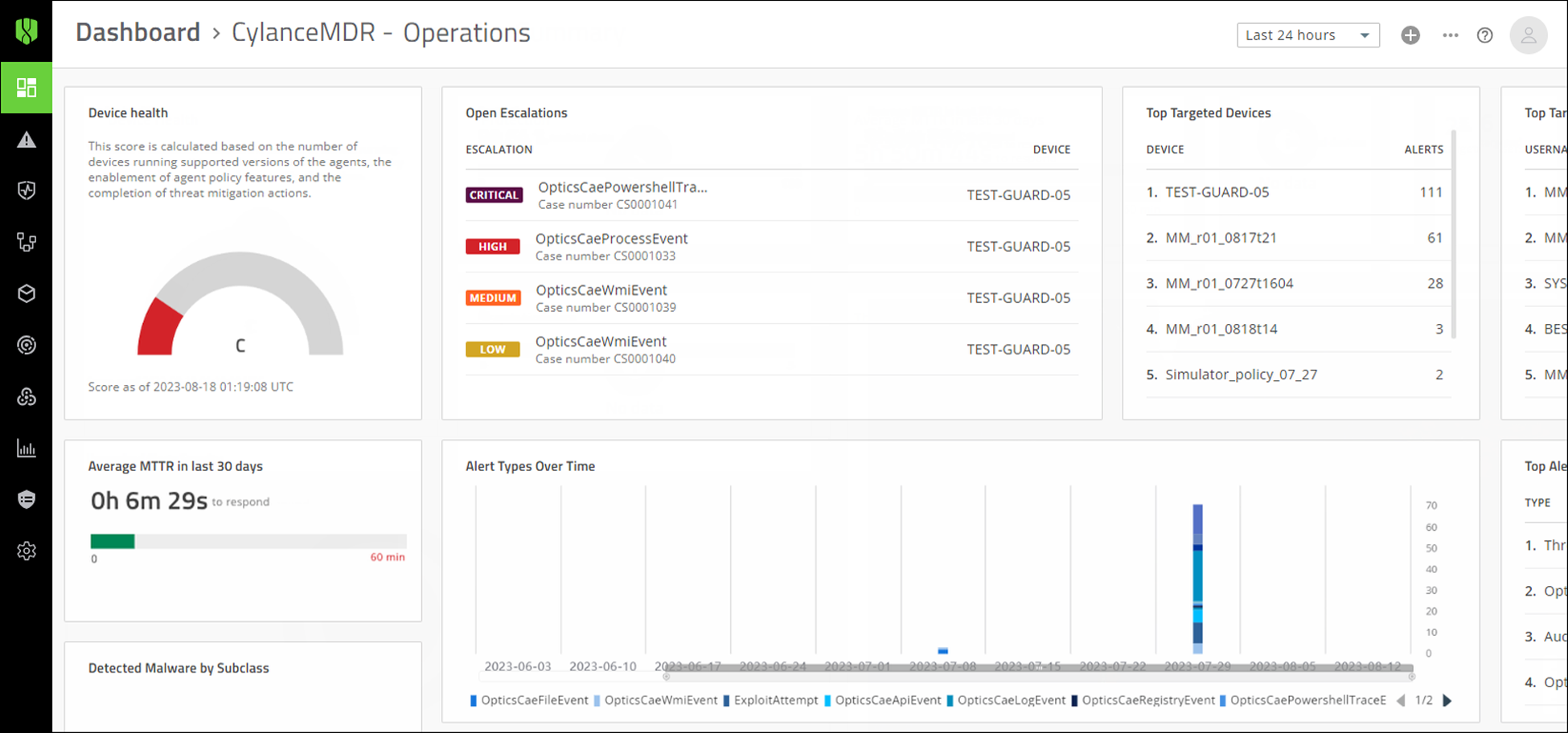The width and height of the screenshot is (1568, 733).
Task: Open the Settings gear sidebar icon
Action: pos(27,551)
